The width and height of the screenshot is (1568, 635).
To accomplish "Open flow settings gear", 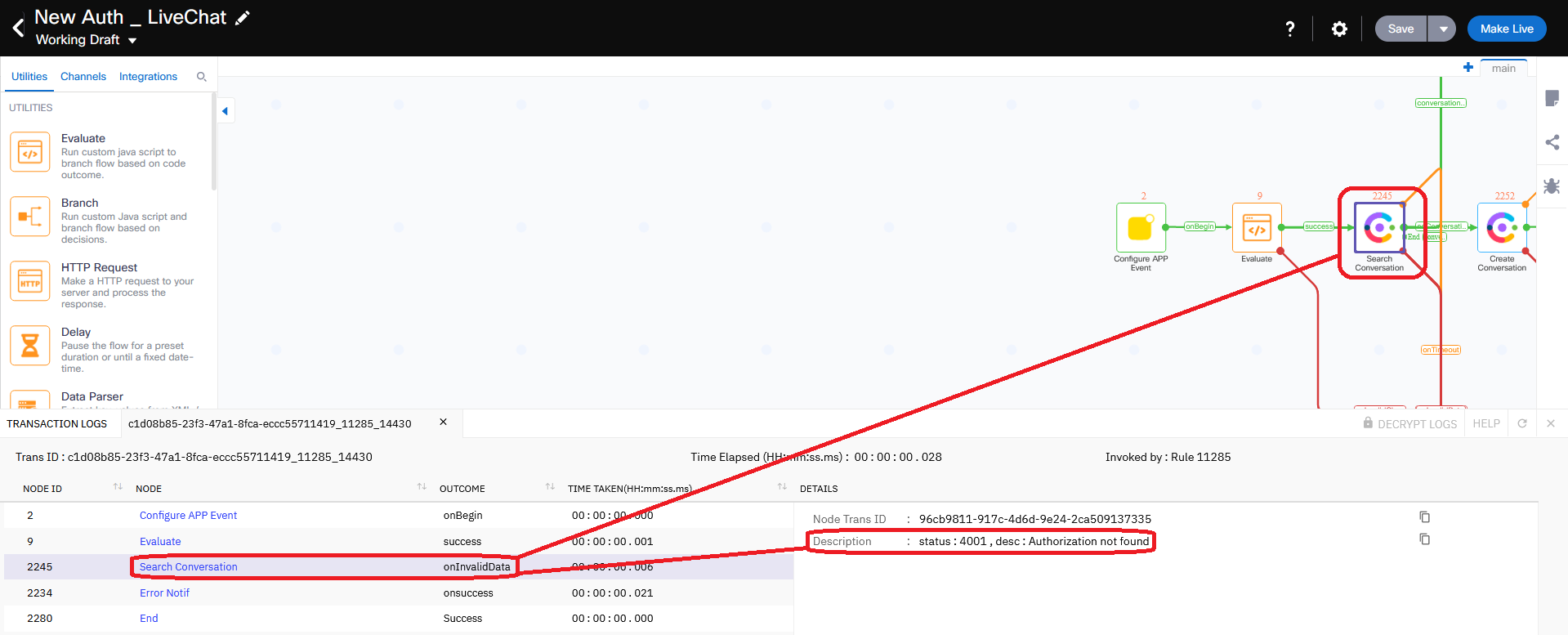I will click(x=1339, y=29).
